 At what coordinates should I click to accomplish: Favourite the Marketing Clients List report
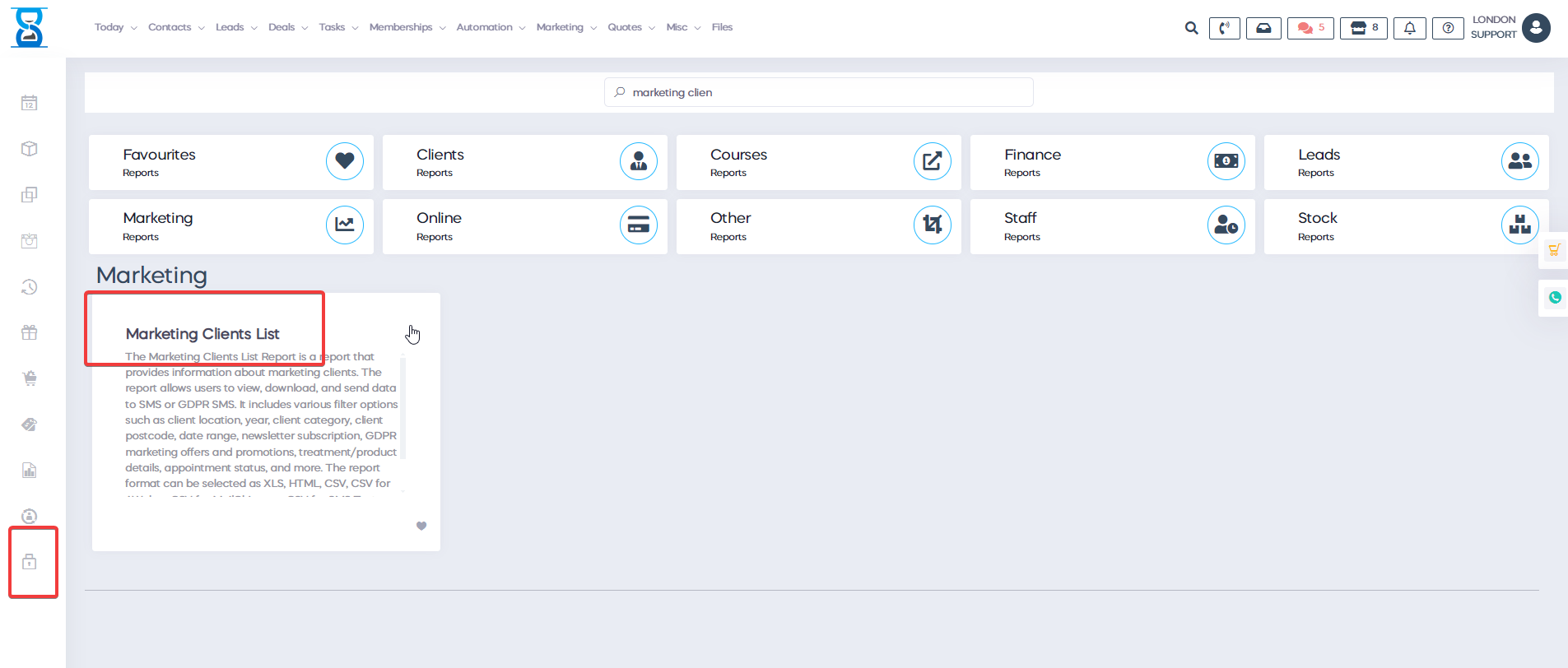(x=421, y=526)
